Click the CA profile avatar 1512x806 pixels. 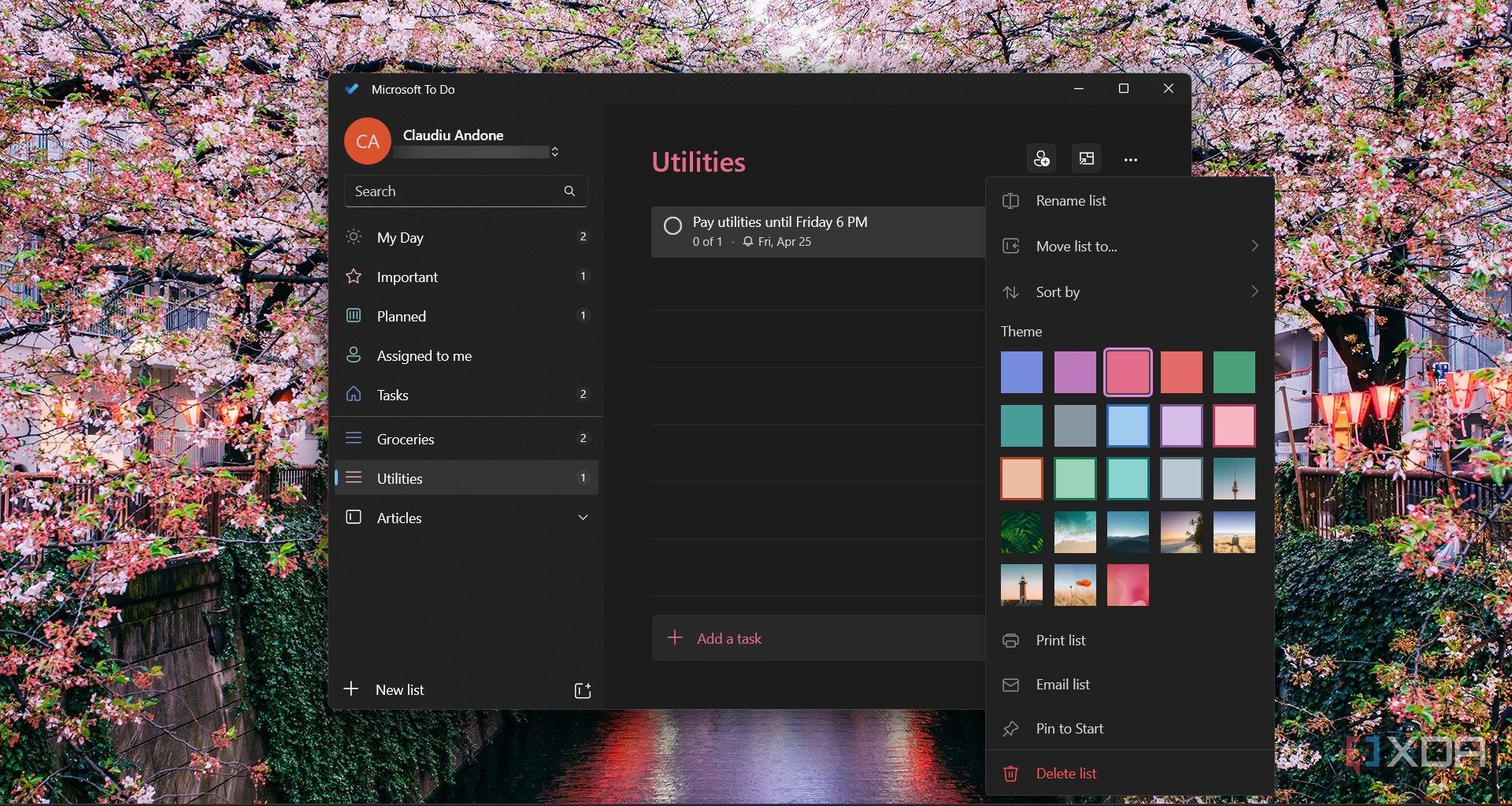[368, 141]
